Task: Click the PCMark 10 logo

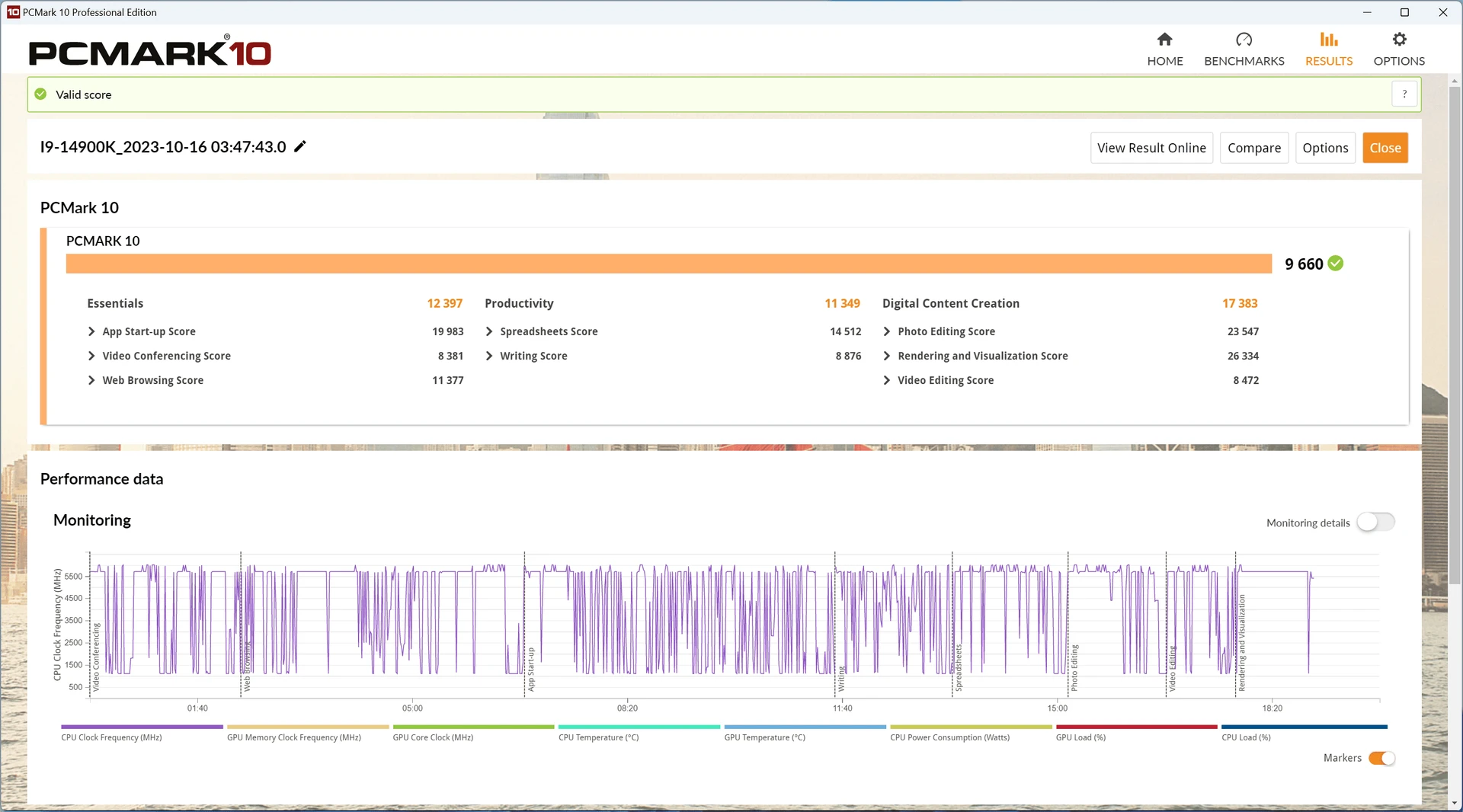Action: (x=150, y=51)
